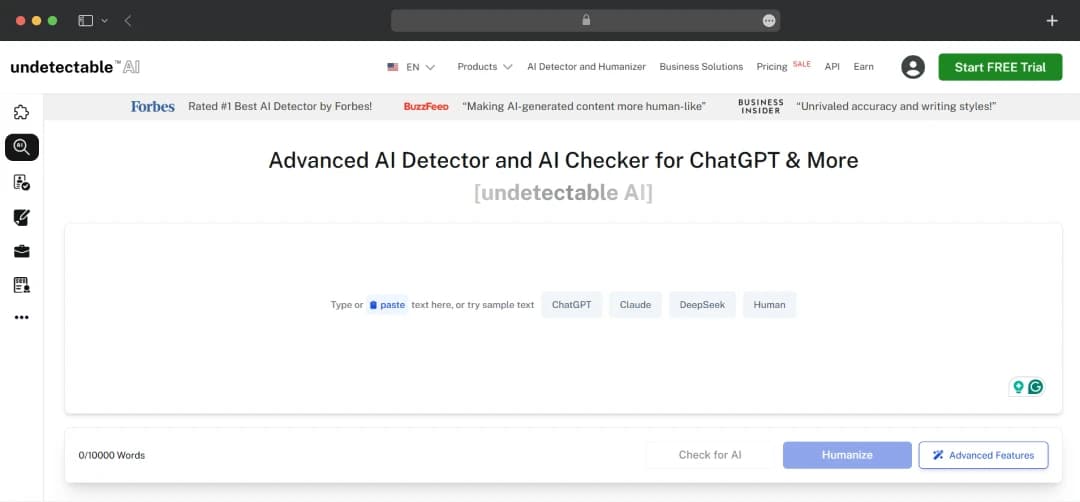Click Start FREE Trial button

(1000, 67)
